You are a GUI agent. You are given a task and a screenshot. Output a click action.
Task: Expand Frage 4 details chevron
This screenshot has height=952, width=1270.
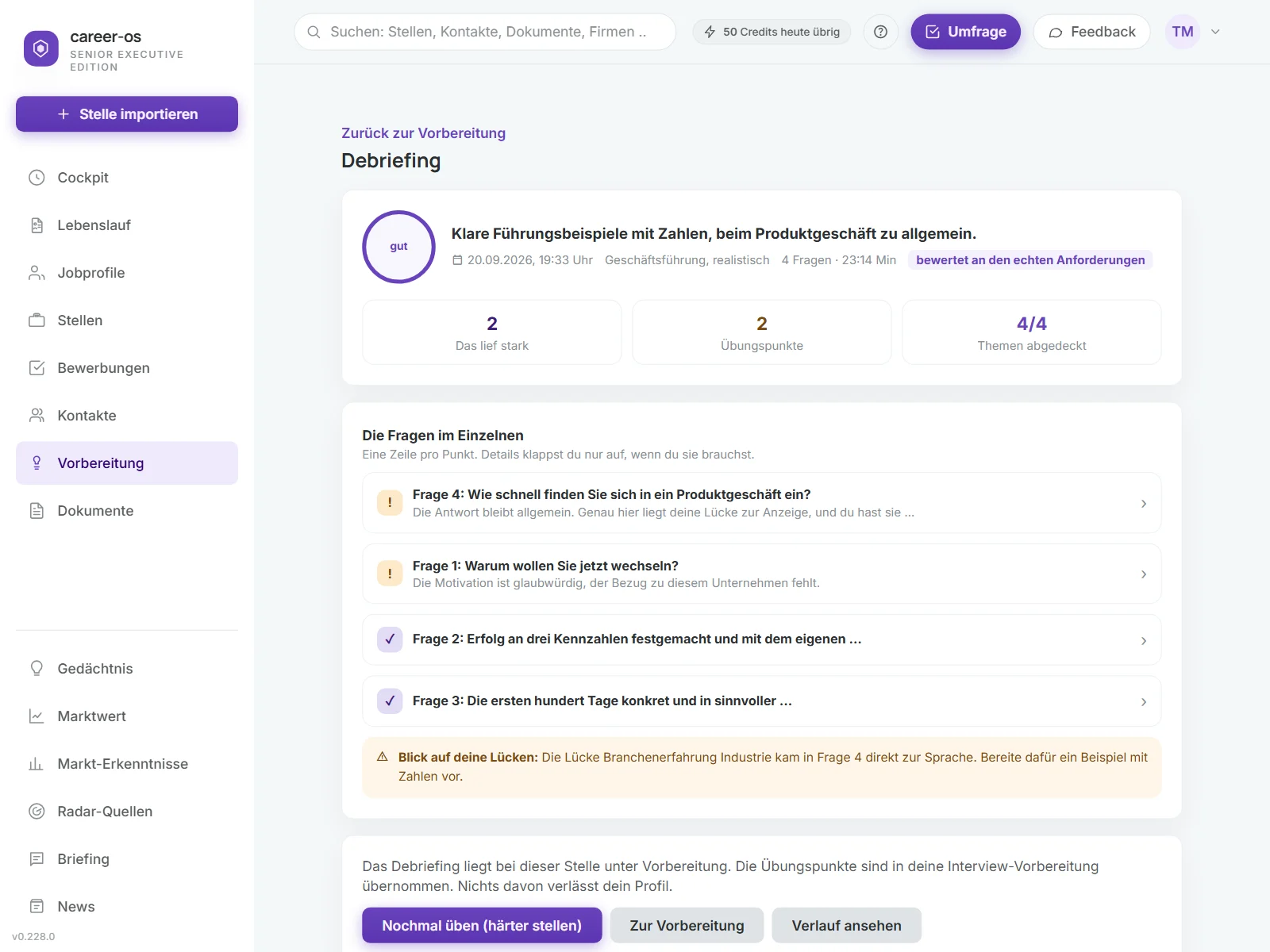point(1144,504)
